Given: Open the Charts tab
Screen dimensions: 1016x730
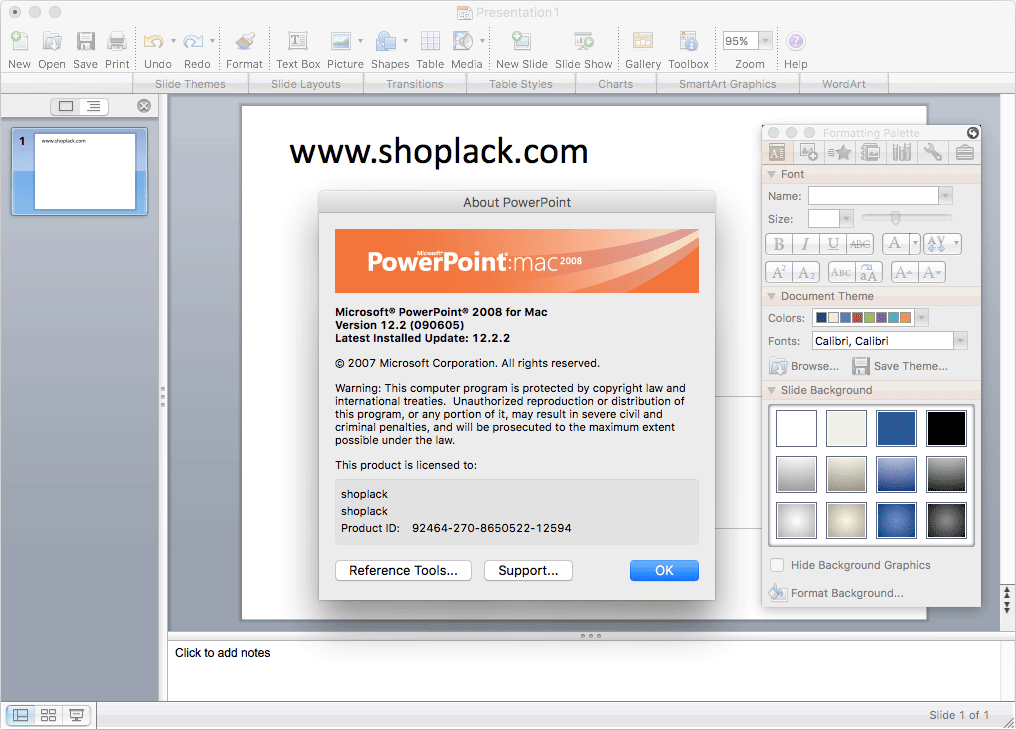Looking at the screenshot, I should coord(616,84).
